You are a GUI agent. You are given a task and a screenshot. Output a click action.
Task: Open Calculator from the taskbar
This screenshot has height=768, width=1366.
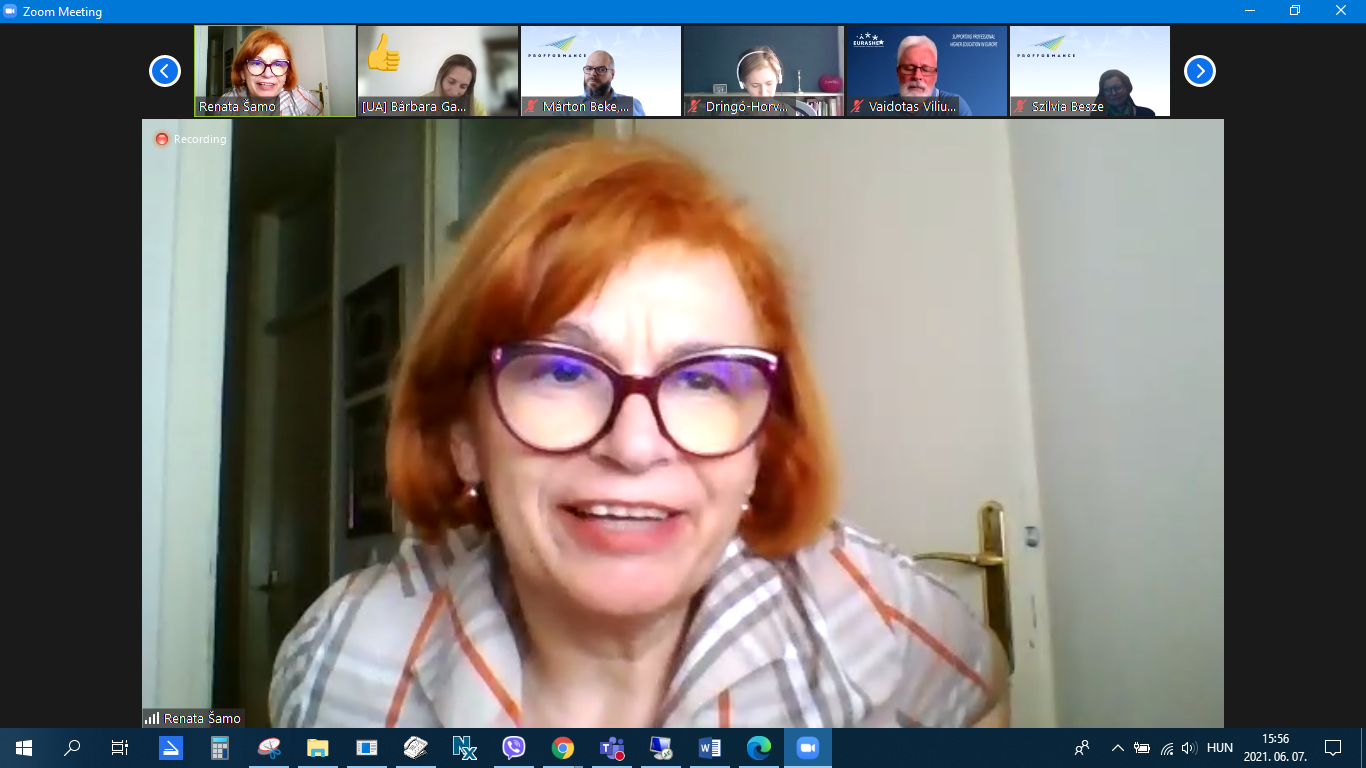click(220, 748)
